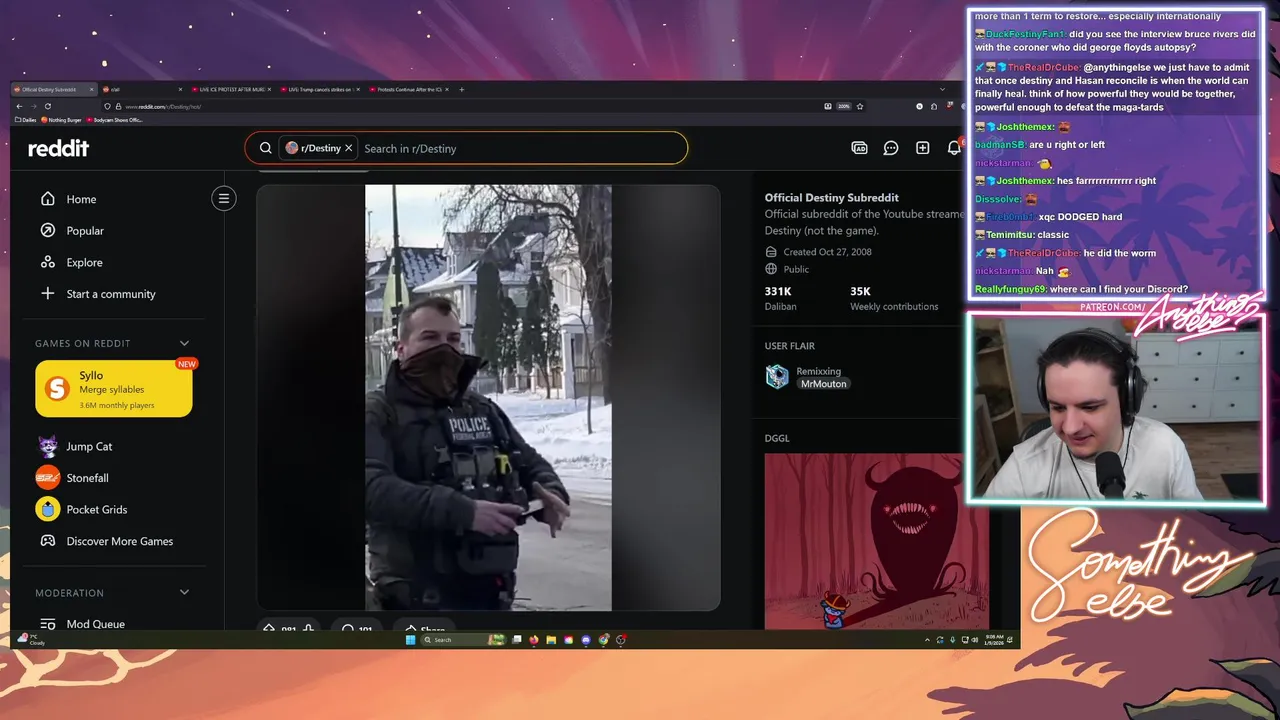Switch to LIVE Trump cancels strikes tab
The width and height of the screenshot is (1280, 720).
[318, 89]
